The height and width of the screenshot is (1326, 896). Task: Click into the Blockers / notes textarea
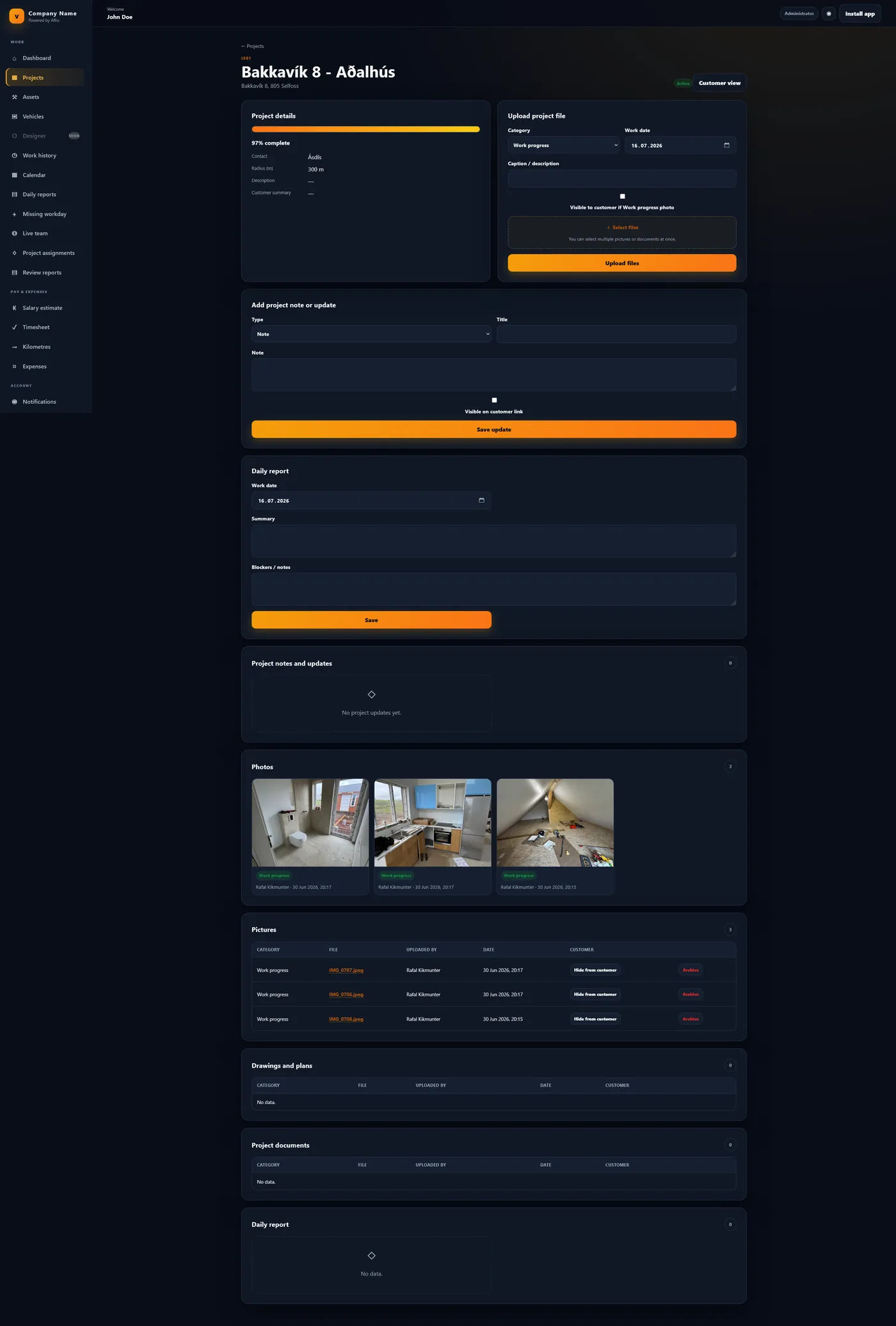coord(494,589)
